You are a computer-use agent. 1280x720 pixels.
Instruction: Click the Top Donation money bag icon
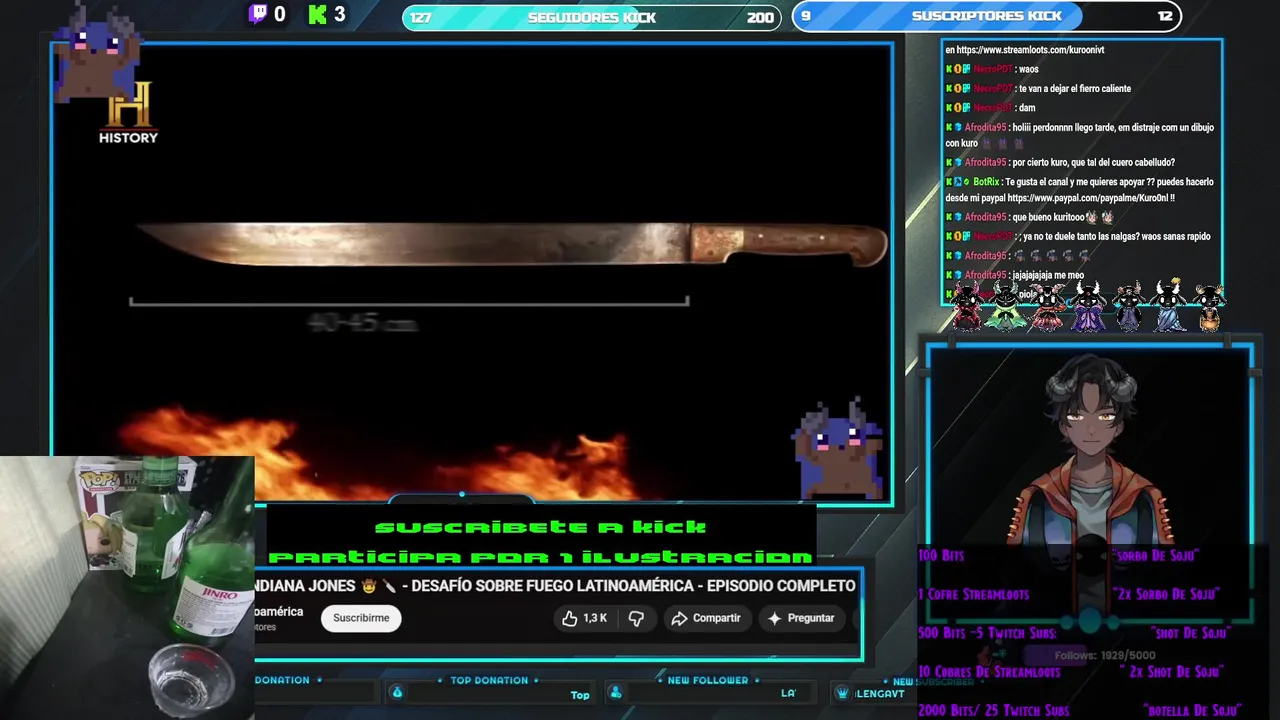397,693
